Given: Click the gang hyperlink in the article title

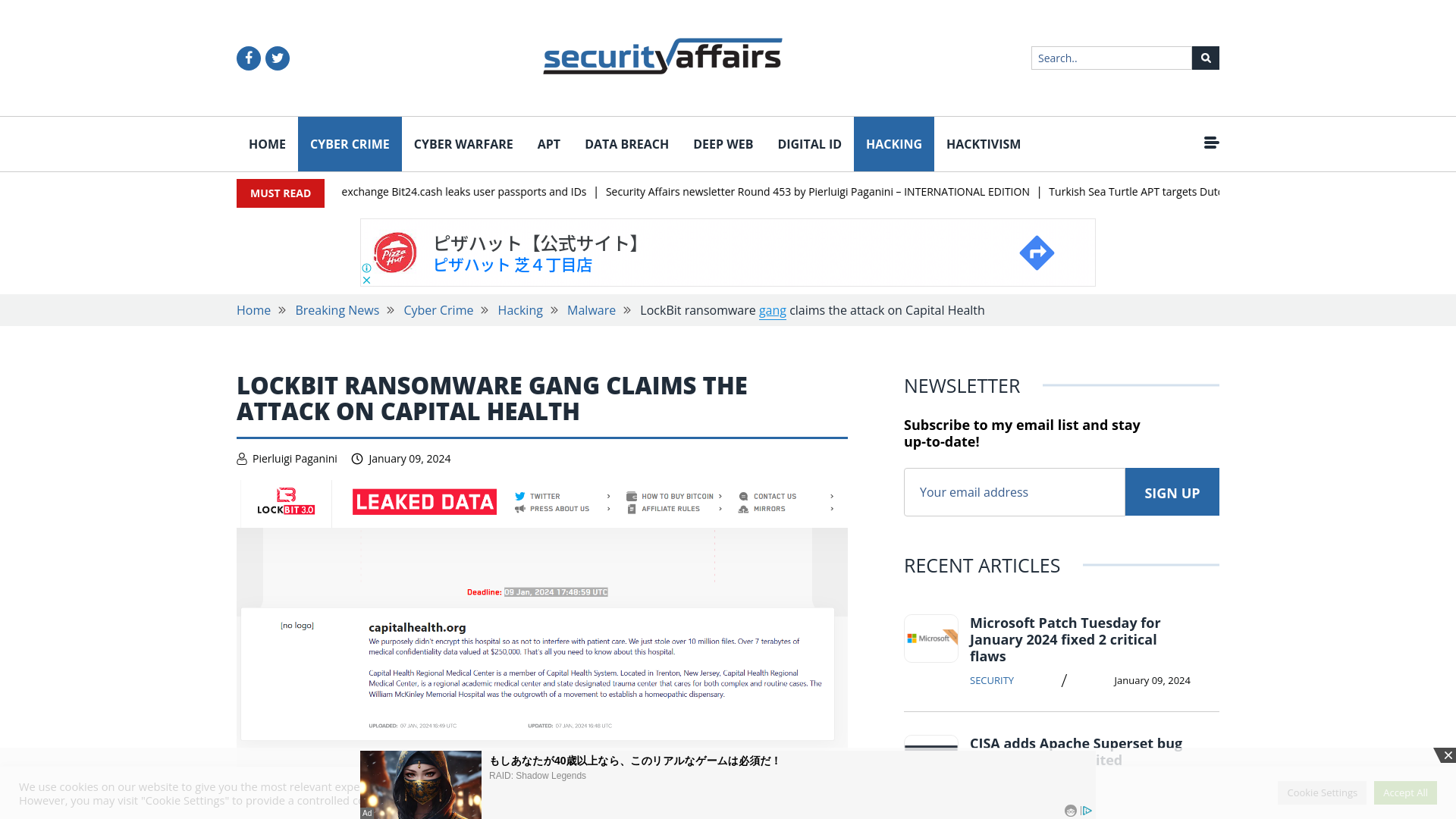Looking at the screenshot, I should click(773, 310).
